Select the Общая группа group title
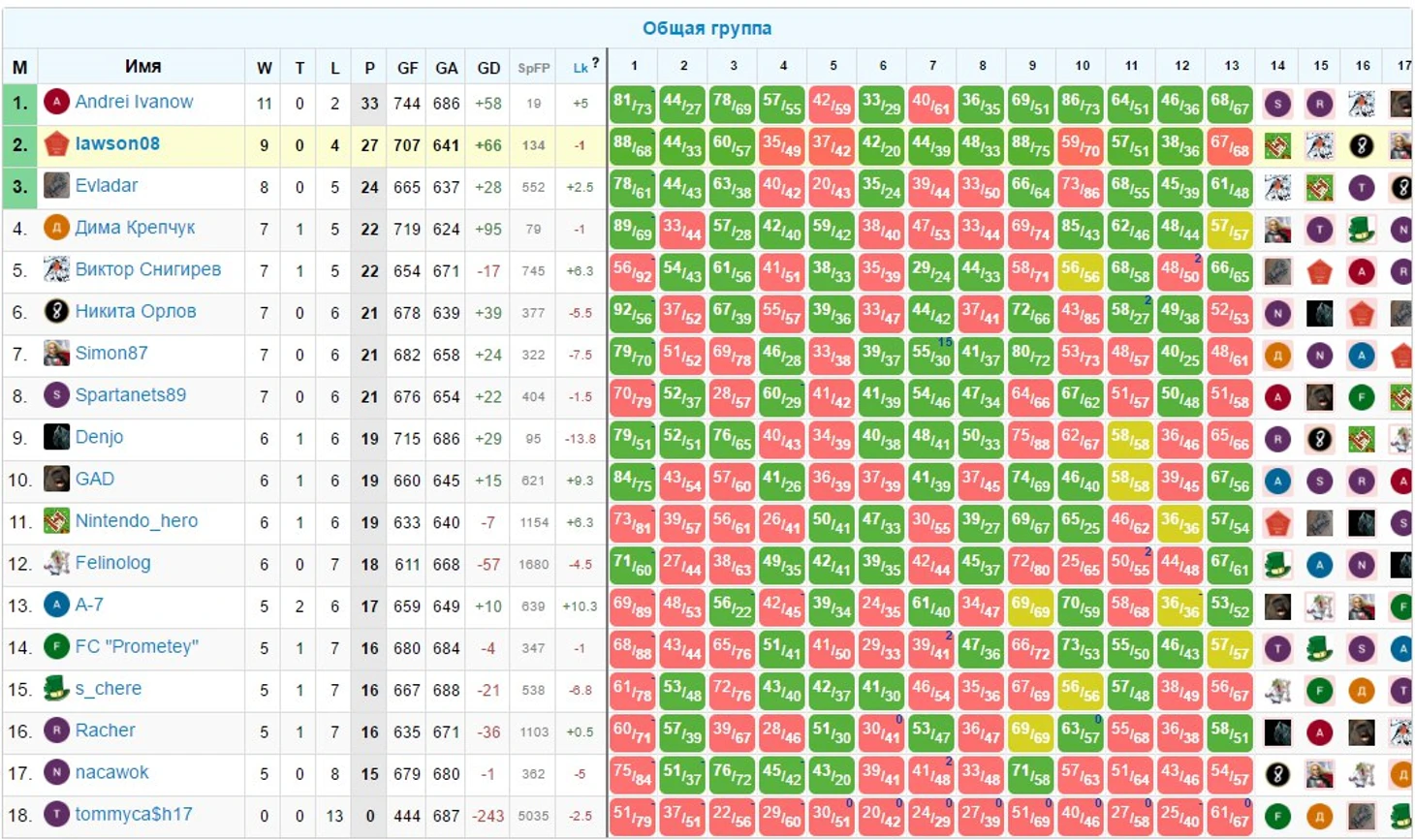The height and width of the screenshot is (840, 1415). point(707,28)
